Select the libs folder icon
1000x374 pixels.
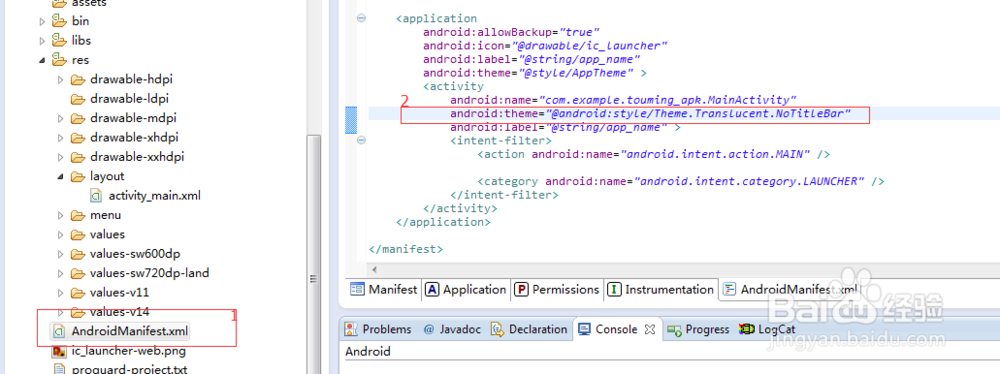(59, 40)
